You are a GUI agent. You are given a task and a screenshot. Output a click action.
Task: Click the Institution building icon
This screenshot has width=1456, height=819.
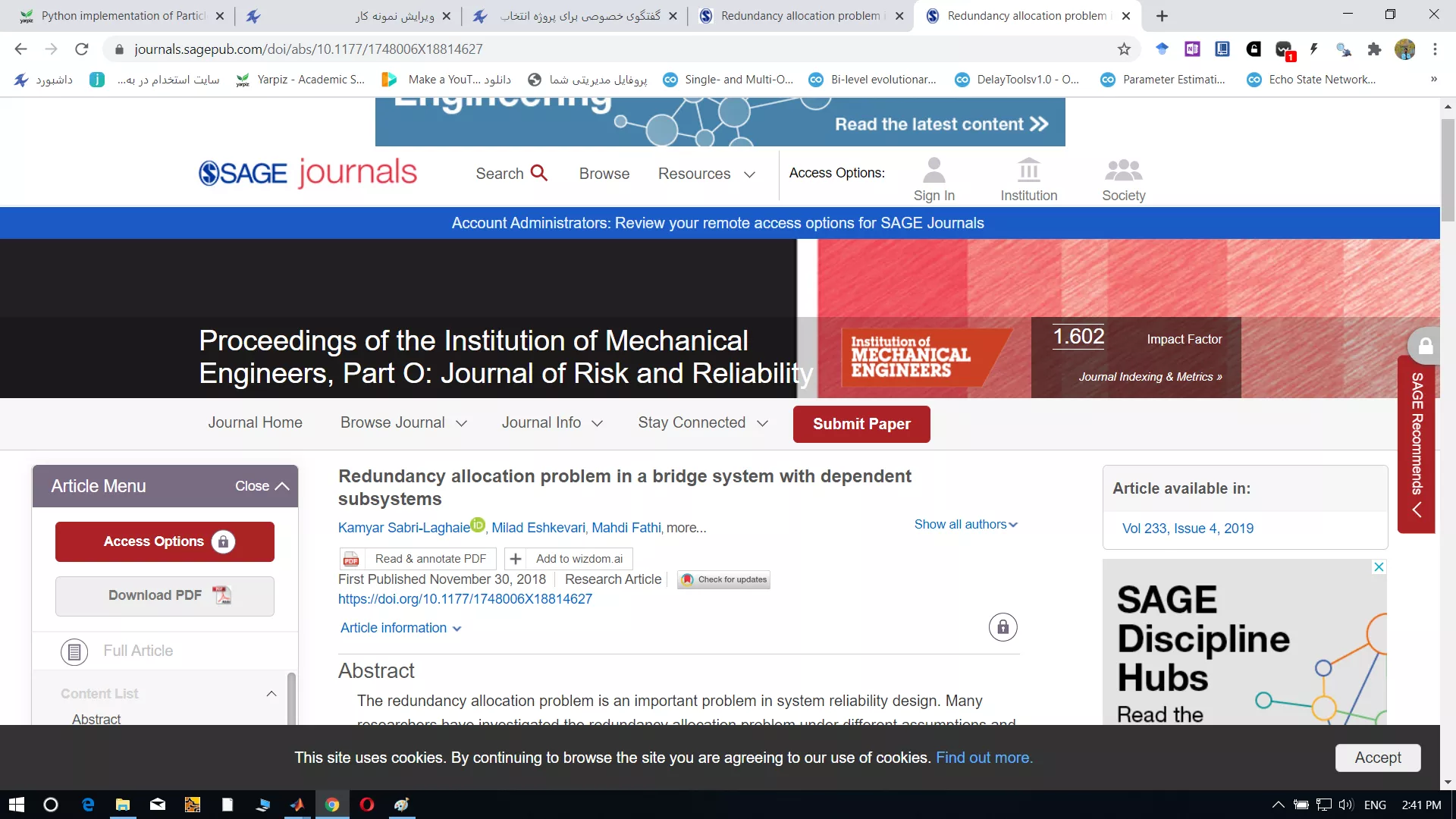[1029, 170]
